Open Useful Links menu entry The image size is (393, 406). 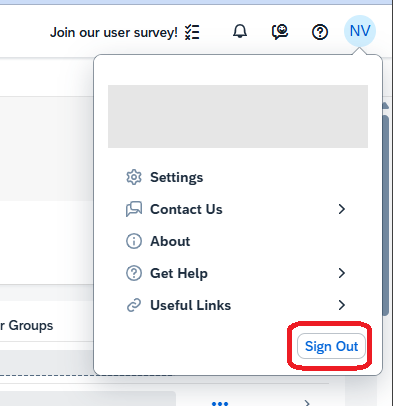238,305
